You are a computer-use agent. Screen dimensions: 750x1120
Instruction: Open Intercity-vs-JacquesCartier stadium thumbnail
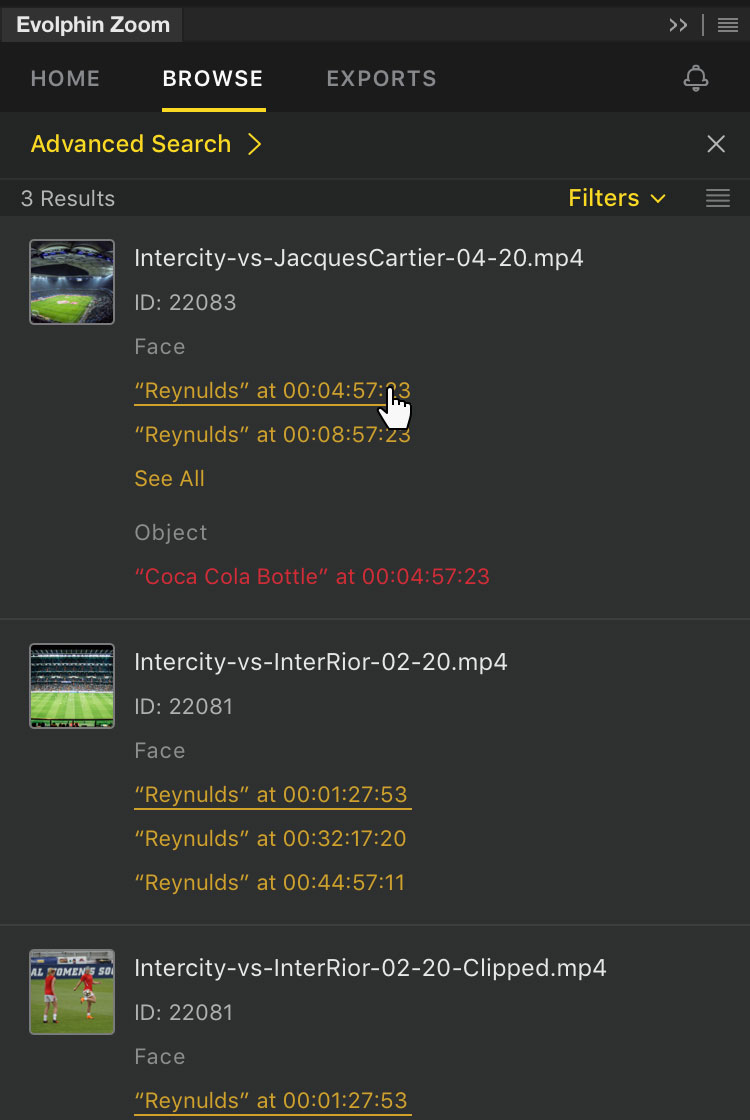(72, 281)
